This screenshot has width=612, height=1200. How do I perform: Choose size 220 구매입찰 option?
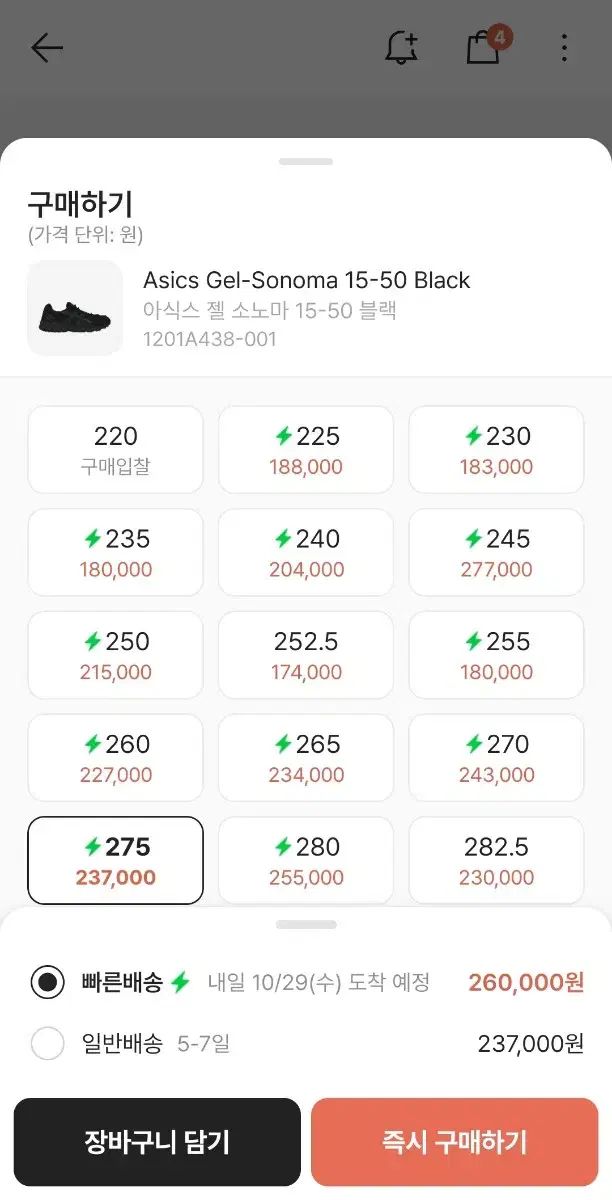(116, 450)
